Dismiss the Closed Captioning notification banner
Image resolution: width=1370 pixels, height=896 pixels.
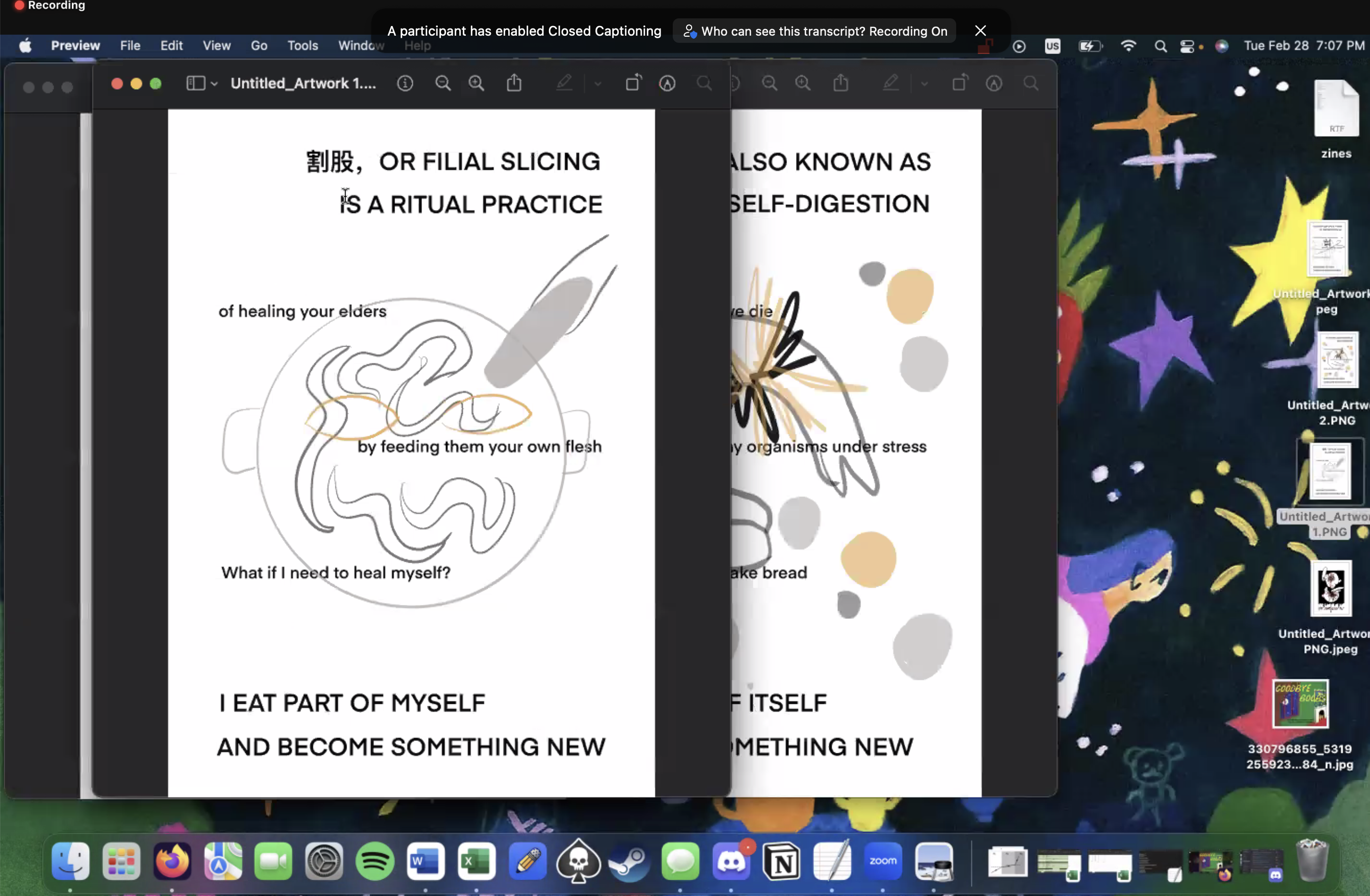tap(980, 31)
